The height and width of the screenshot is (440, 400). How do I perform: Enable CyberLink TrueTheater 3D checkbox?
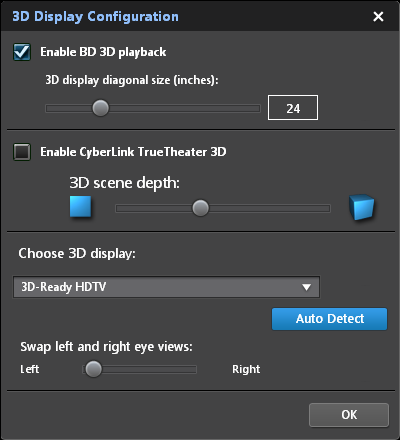click(x=22, y=152)
